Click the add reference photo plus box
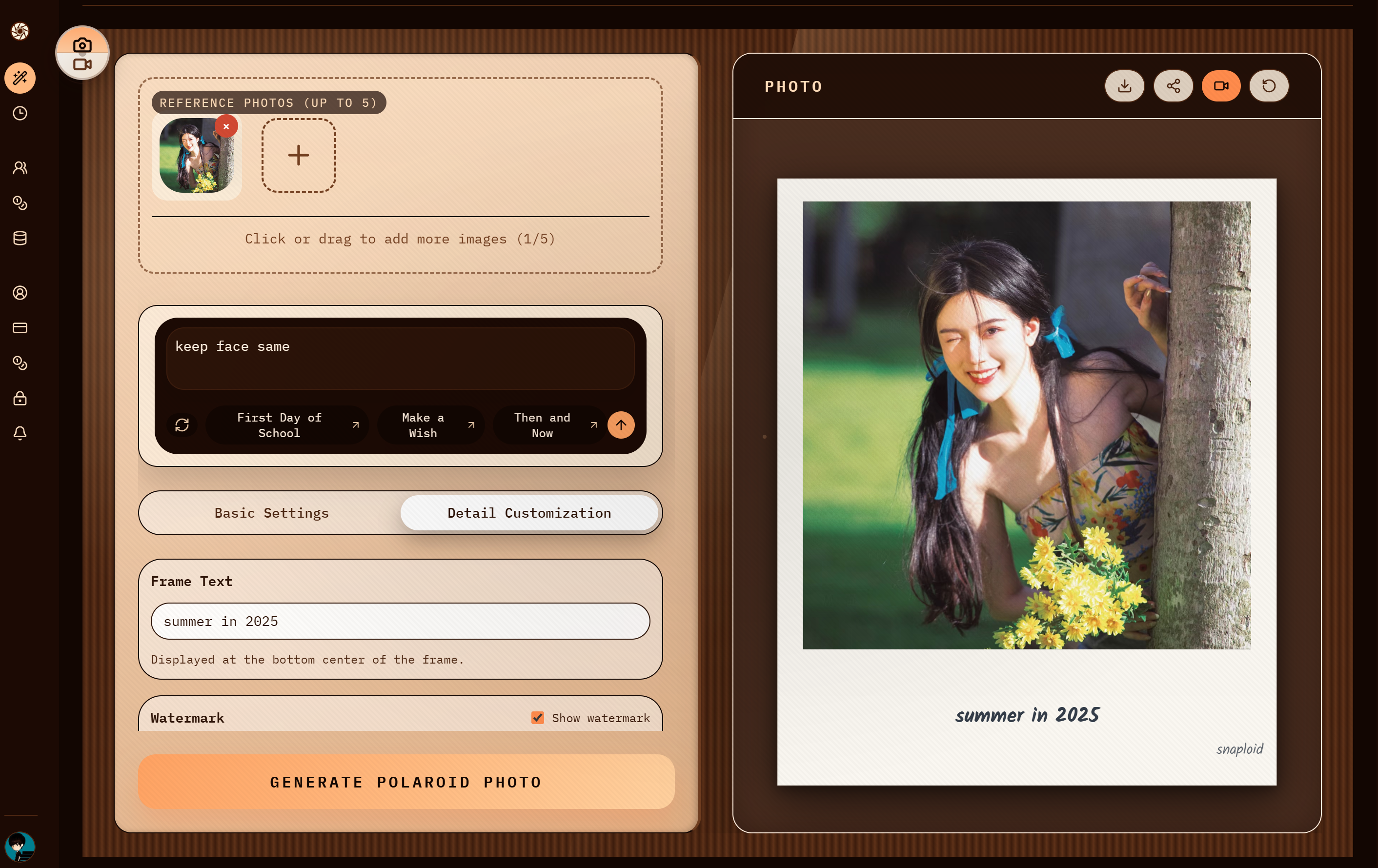The image size is (1378, 868). (x=298, y=155)
